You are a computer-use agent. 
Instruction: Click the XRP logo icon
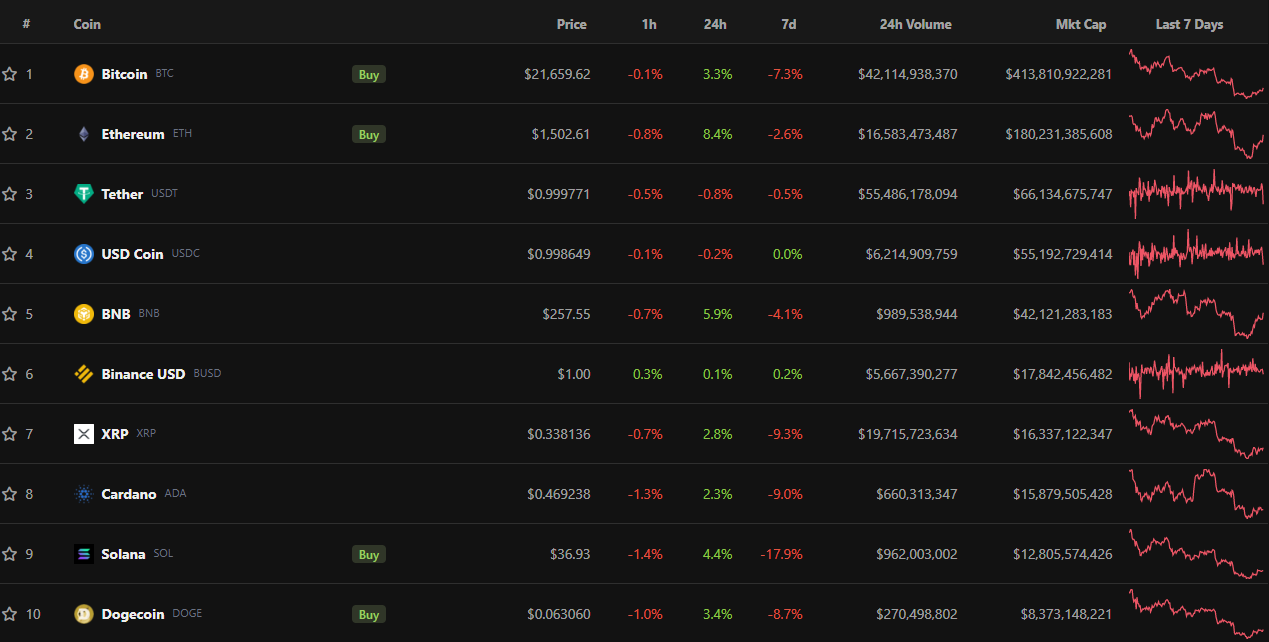point(84,434)
